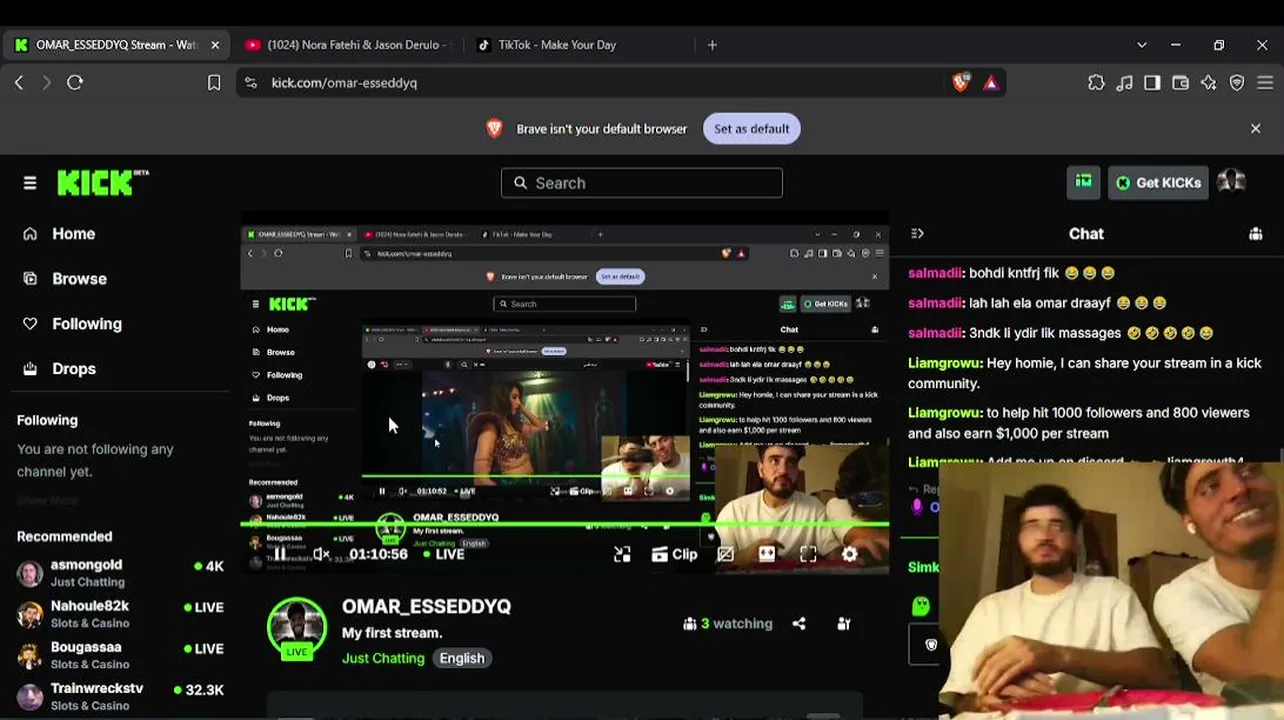Click salmadii username in first chat message
The height and width of the screenshot is (720, 1284).
click(x=935, y=273)
